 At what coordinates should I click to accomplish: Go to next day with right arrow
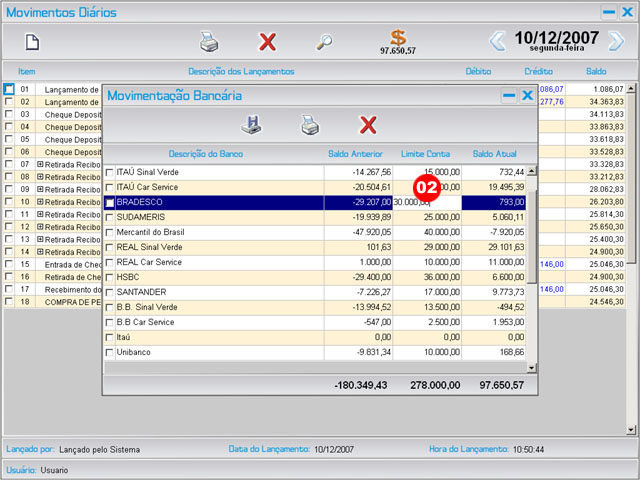tap(616, 41)
